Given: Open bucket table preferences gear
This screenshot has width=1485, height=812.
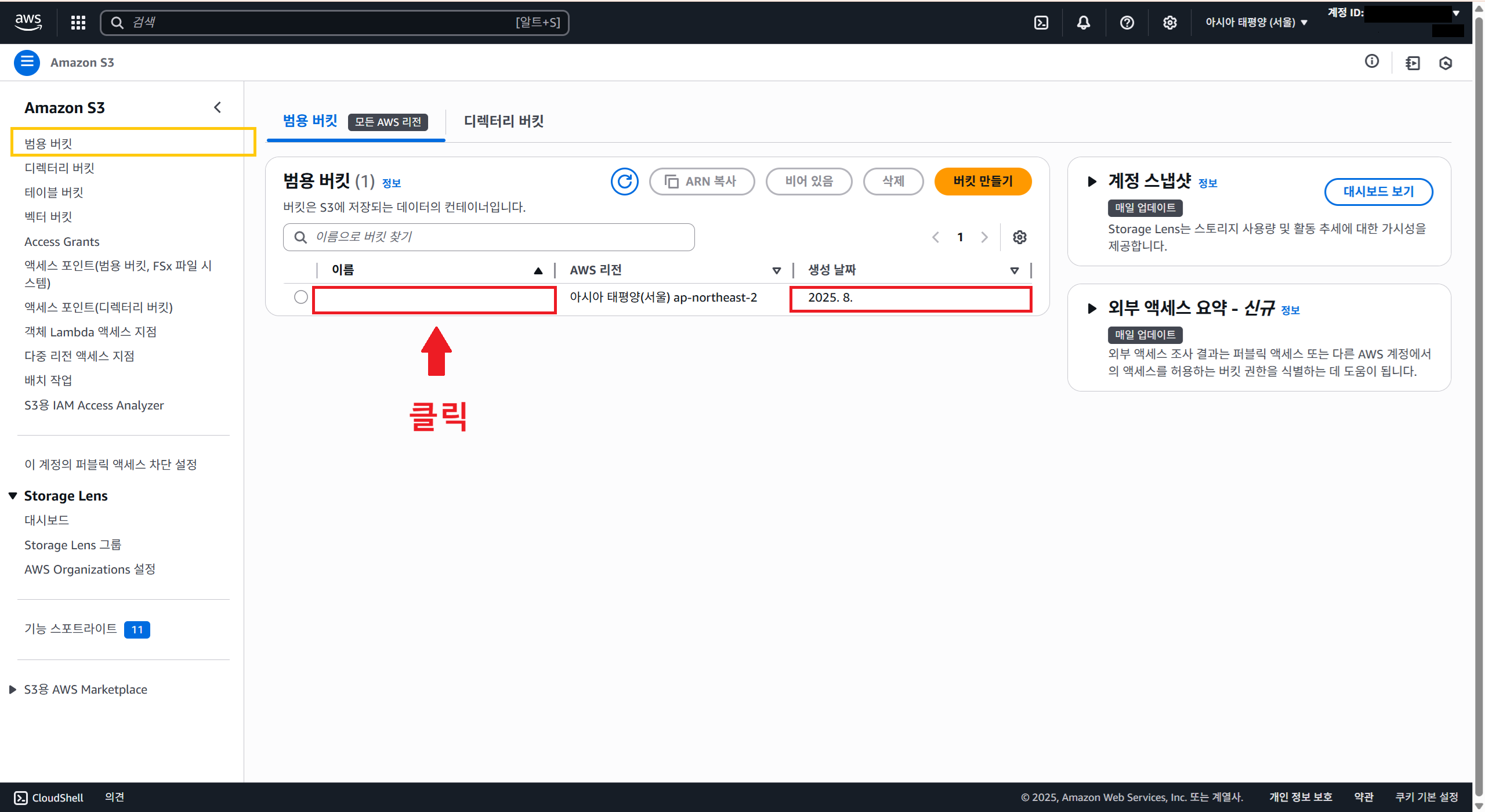Looking at the screenshot, I should (x=1019, y=237).
